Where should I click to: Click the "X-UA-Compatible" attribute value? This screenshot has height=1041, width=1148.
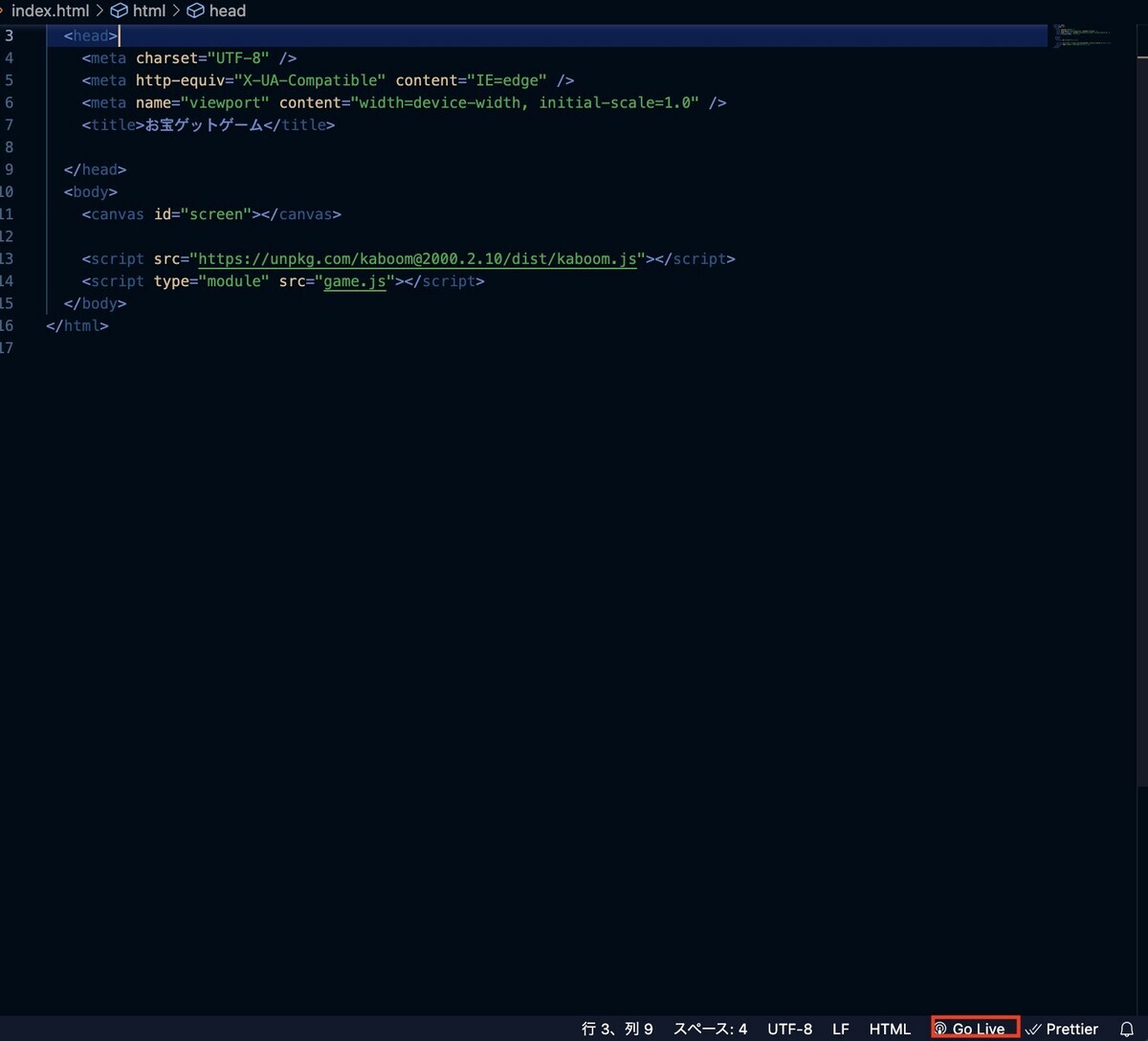(x=310, y=80)
